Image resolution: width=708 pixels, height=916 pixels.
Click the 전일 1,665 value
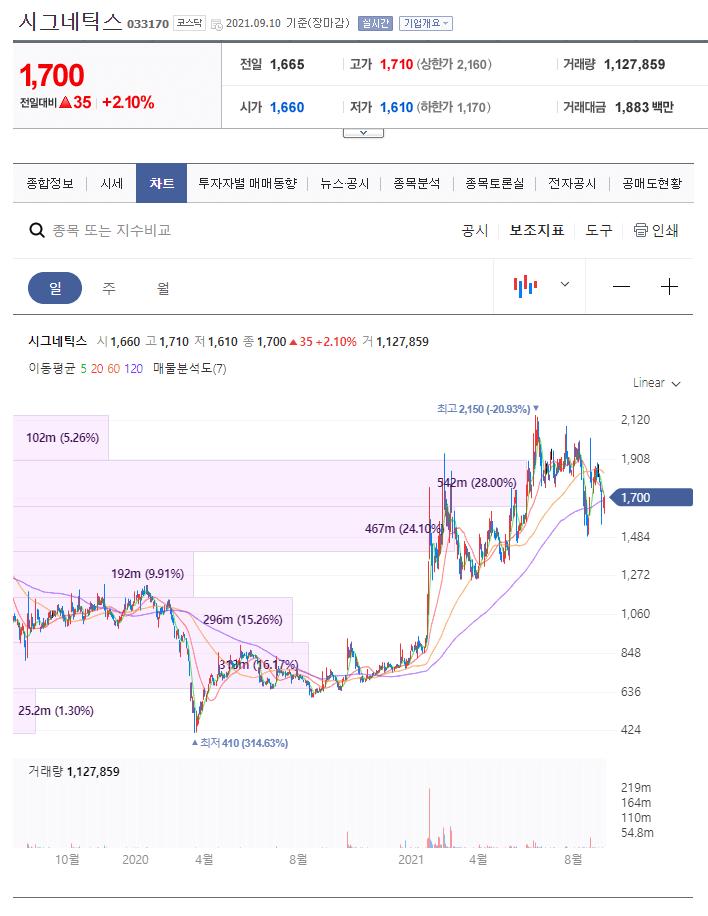(287, 64)
